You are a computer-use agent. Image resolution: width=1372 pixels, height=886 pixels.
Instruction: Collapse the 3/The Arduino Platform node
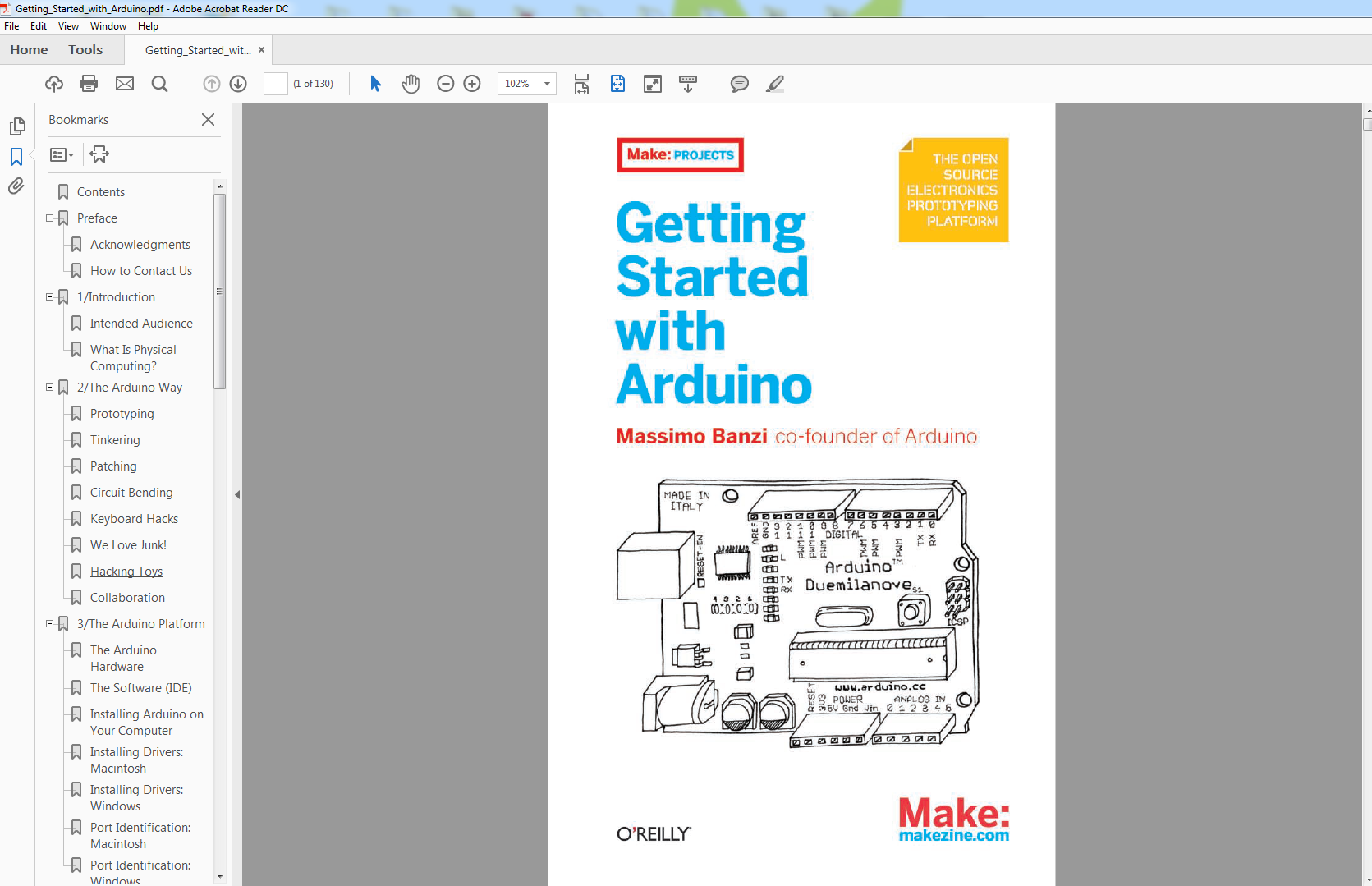click(x=49, y=624)
